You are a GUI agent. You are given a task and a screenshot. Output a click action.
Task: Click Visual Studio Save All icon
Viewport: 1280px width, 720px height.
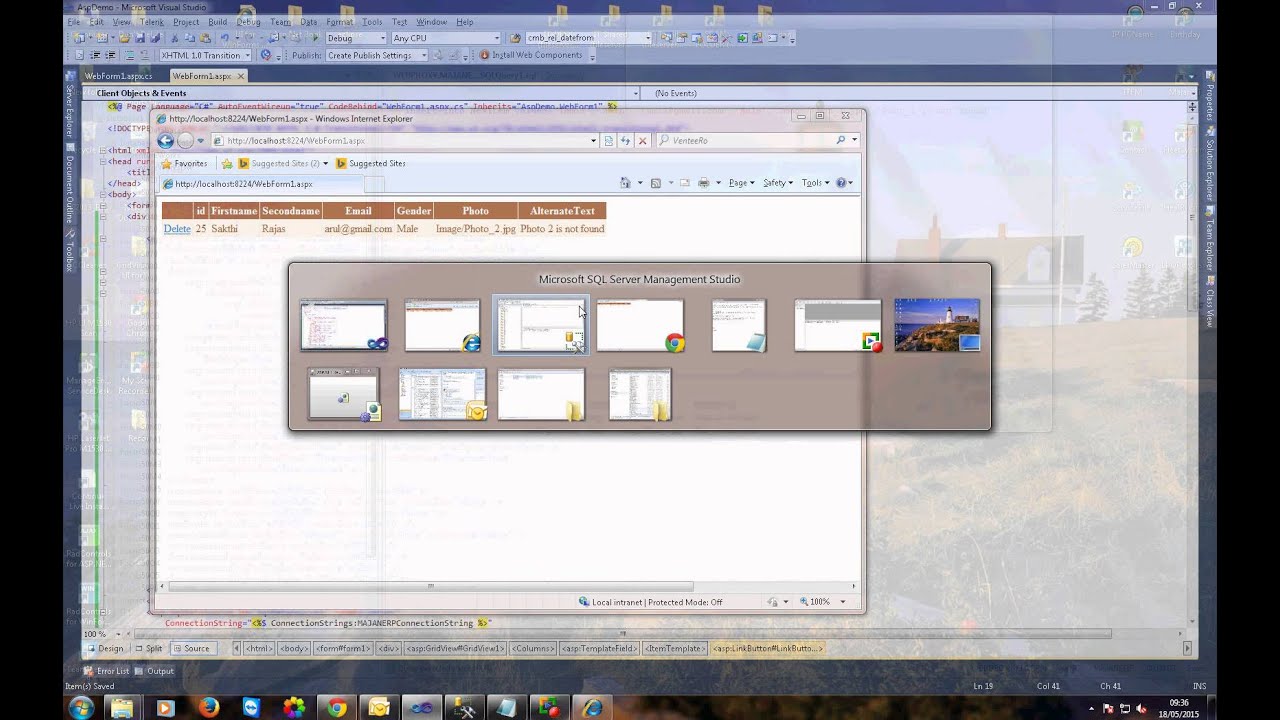(x=157, y=38)
